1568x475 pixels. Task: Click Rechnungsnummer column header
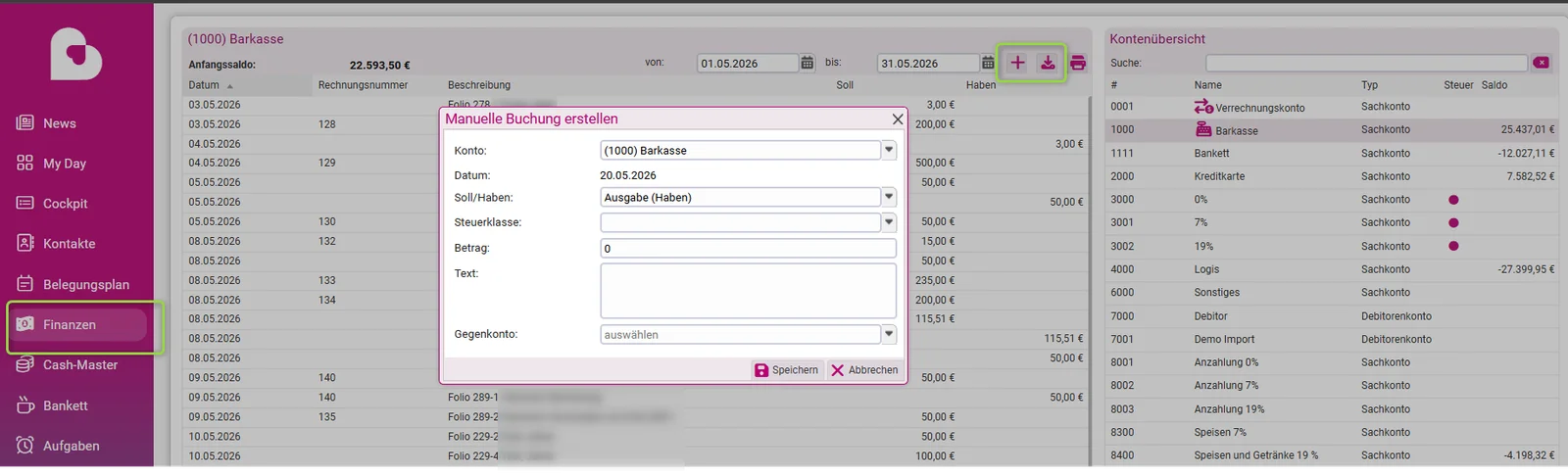(363, 85)
